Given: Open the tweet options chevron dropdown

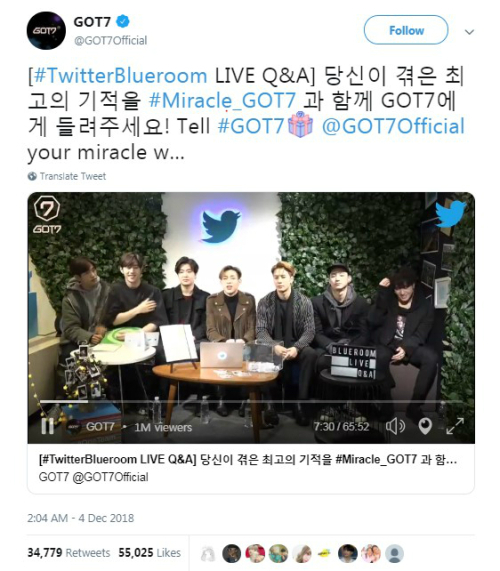Looking at the screenshot, I should pyautogui.click(x=469, y=32).
